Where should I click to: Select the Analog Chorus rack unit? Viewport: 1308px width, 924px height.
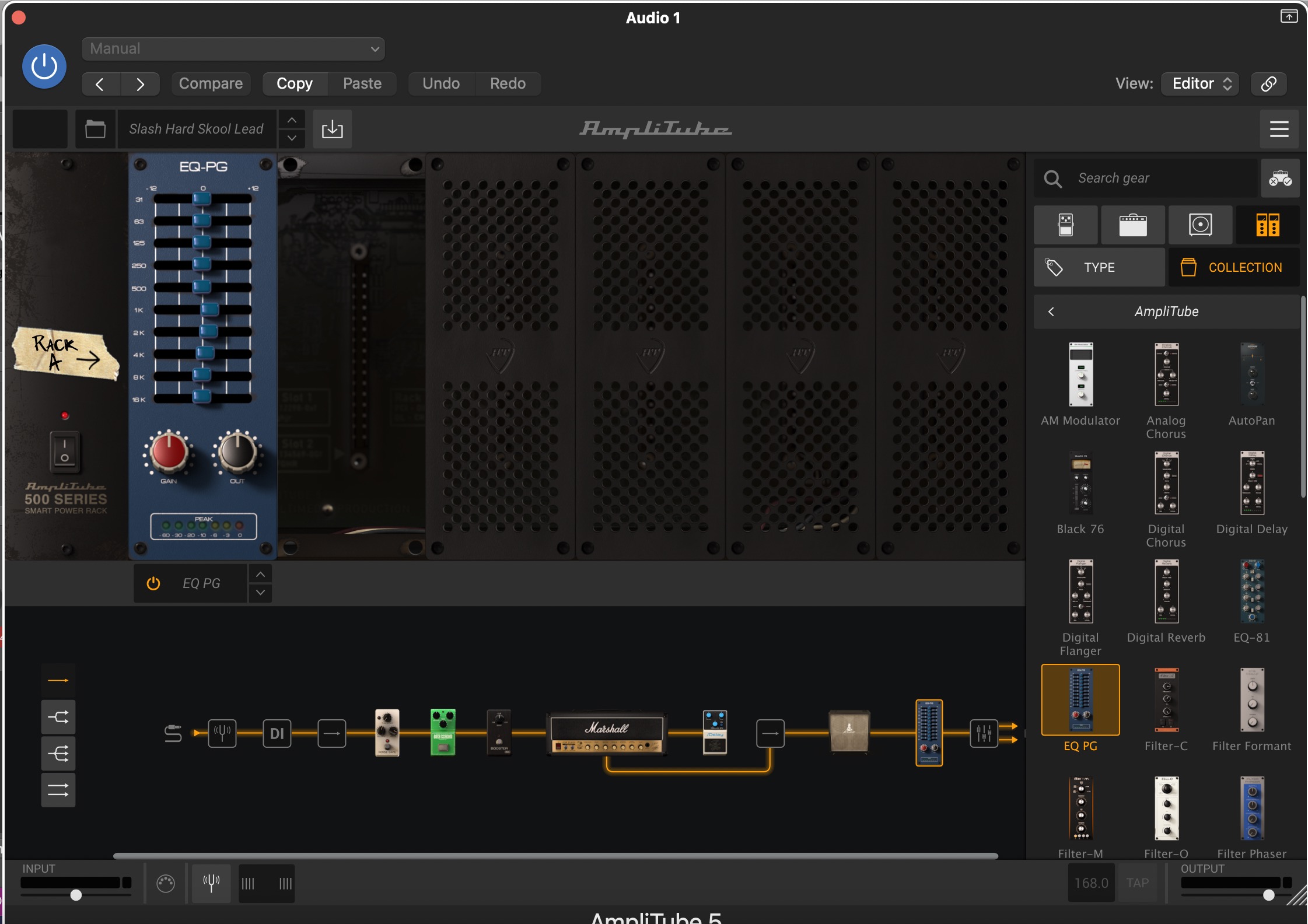[x=1166, y=391]
